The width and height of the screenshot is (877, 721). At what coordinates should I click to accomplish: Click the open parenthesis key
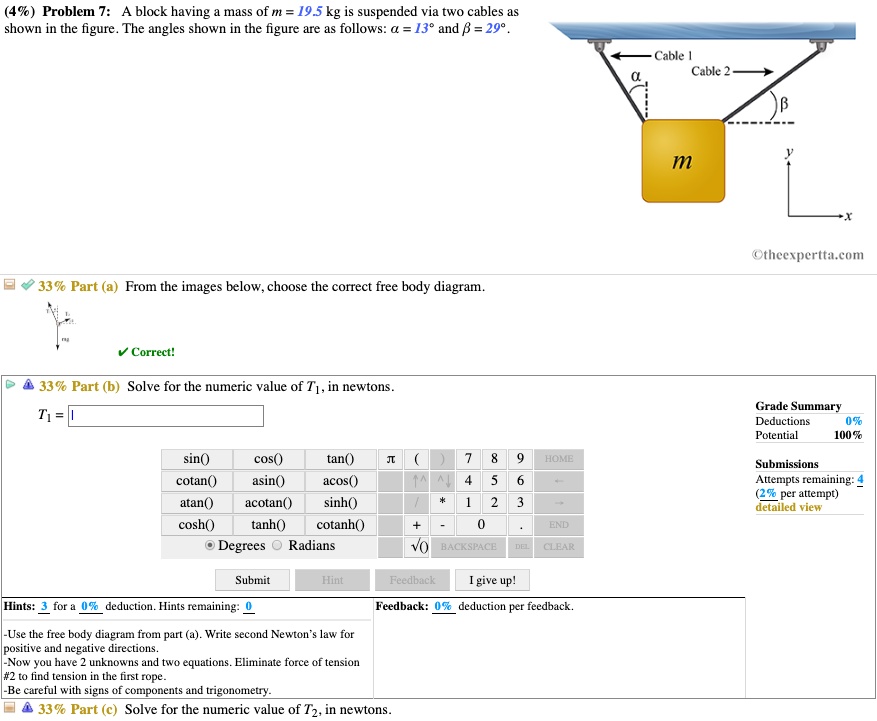tap(416, 458)
